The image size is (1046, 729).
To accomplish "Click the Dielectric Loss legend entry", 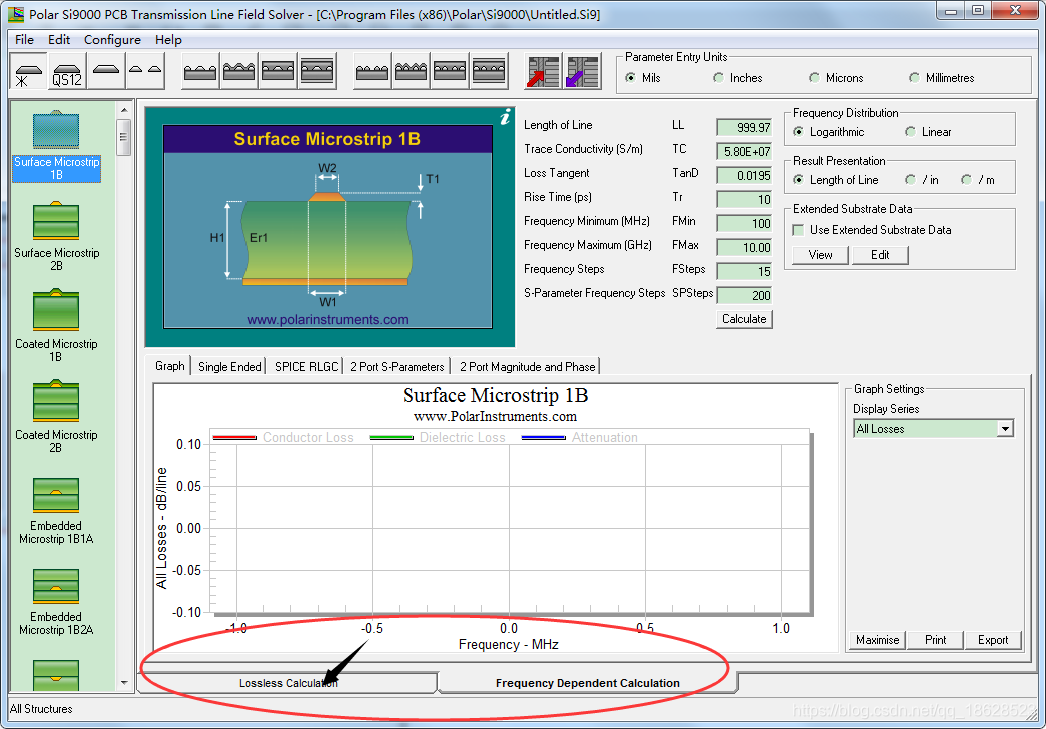I will click(438, 438).
